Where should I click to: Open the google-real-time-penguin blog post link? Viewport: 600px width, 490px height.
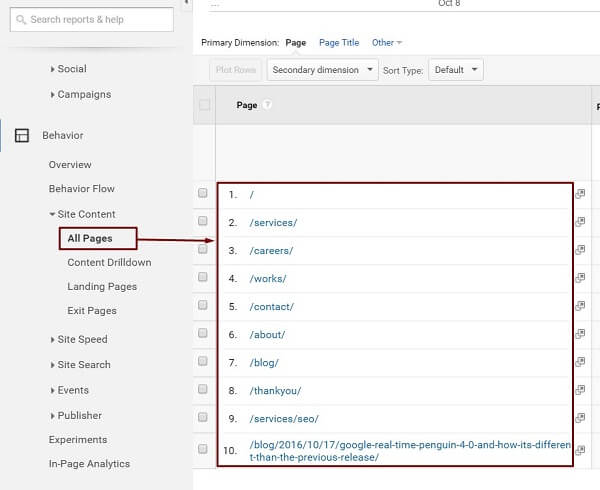(410, 451)
